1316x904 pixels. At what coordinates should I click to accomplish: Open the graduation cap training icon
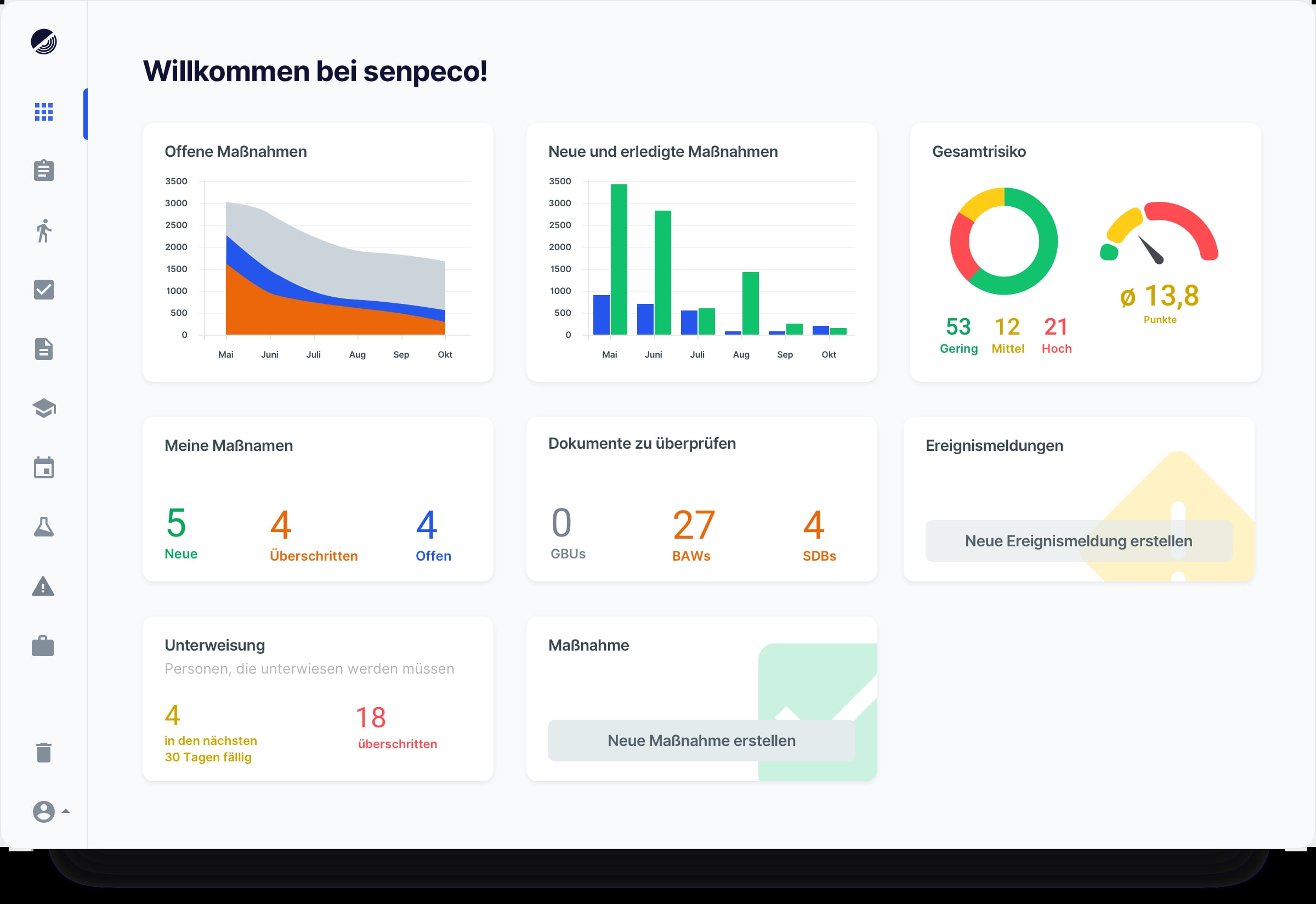[x=44, y=408]
